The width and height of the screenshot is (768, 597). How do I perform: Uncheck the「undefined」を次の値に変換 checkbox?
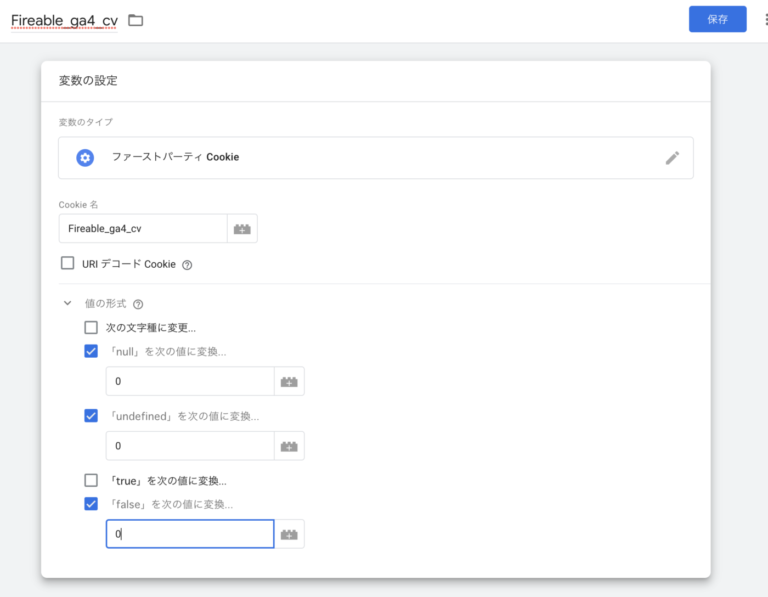point(92,415)
